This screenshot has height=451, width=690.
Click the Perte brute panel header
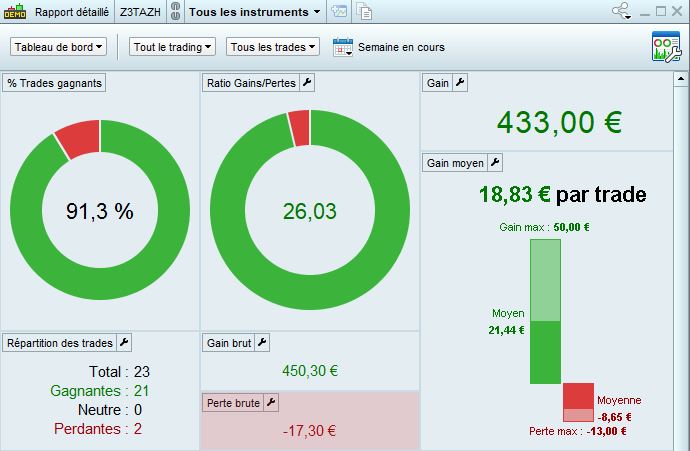click(233, 403)
